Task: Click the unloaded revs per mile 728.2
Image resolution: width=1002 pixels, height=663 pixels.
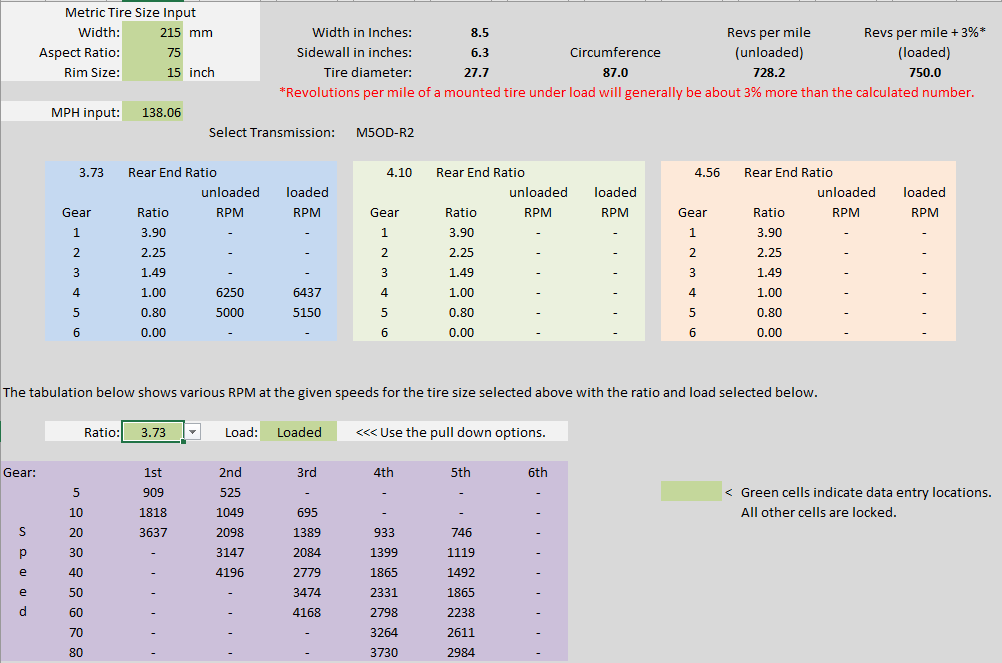Action: [x=768, y=73]
